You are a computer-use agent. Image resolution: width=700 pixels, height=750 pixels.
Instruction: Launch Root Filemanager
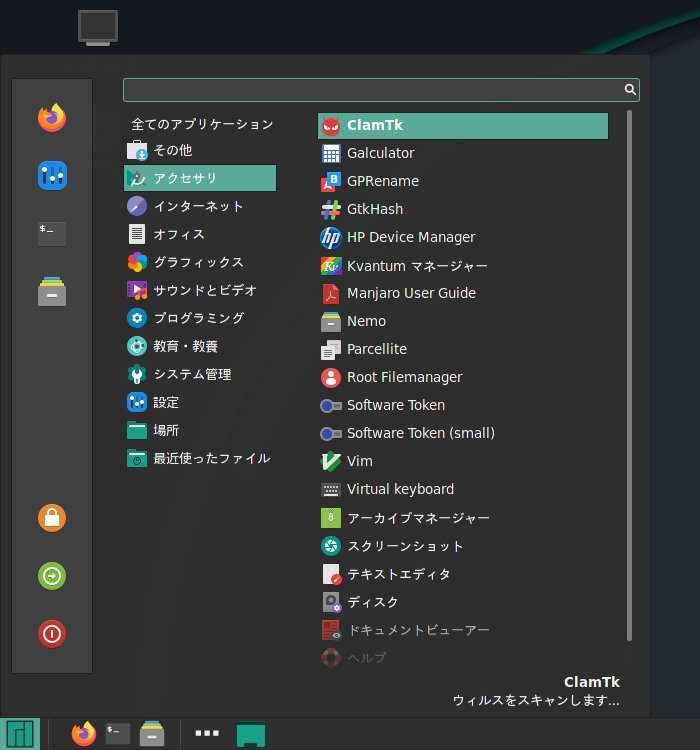tap(463, 378)
